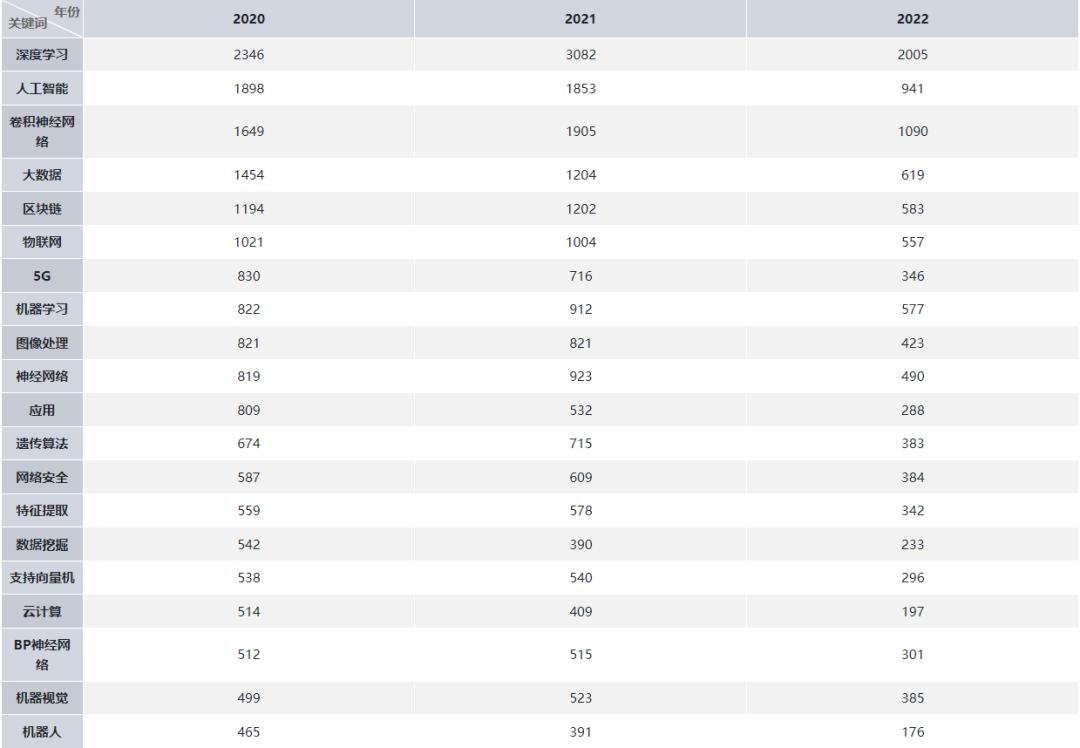
Task: Click the value 301 for BP神经网络
Action: pyautogui.click(x=913, y=654)
